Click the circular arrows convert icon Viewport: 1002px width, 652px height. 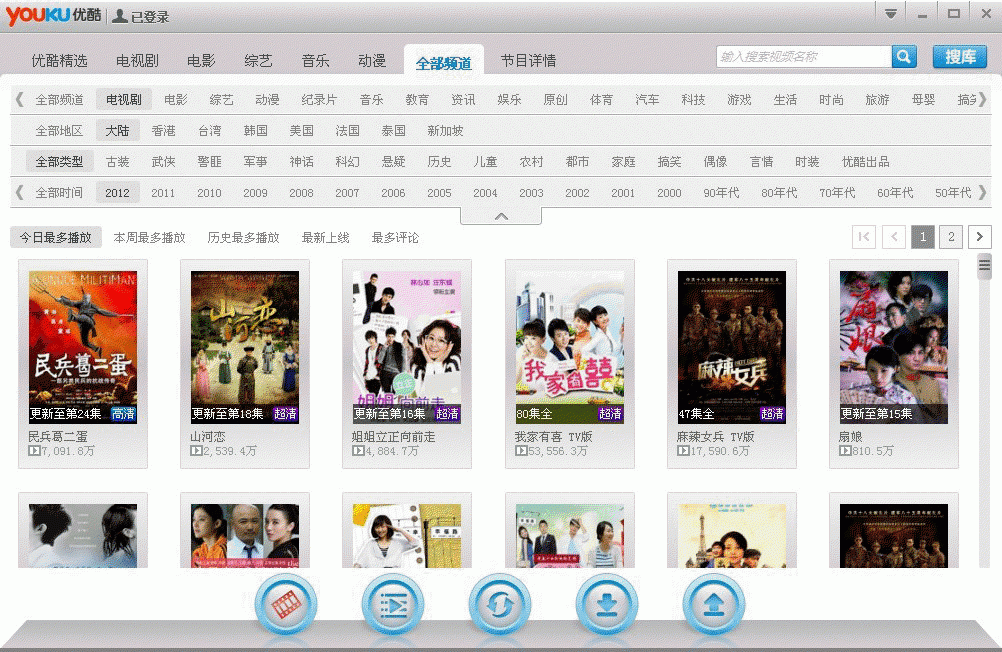tap(500, 605)
